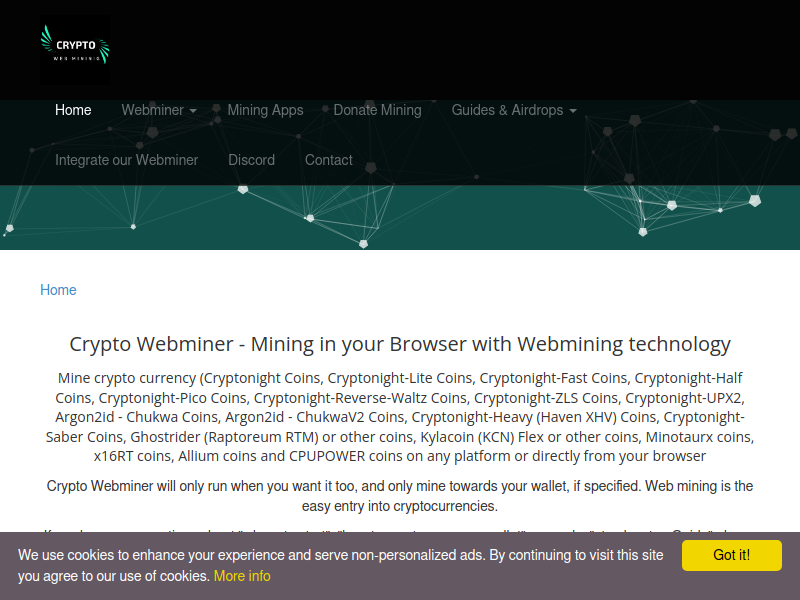Select the Crypto Webminer page heading
Image resolution: width=800 pixels, height=600 pixels.
400,344
